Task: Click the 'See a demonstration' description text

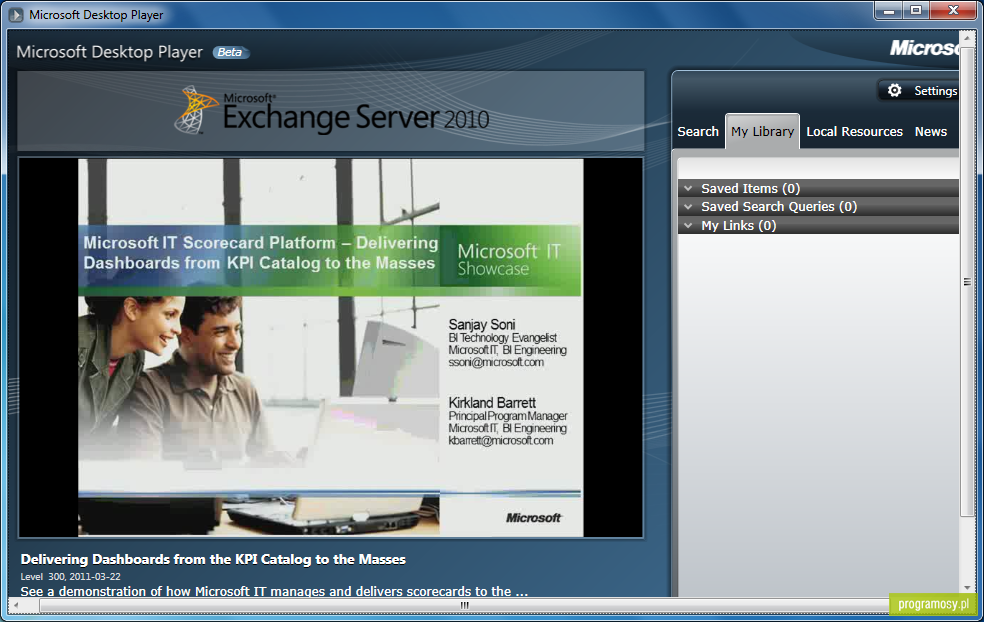Action: [274, 591]
